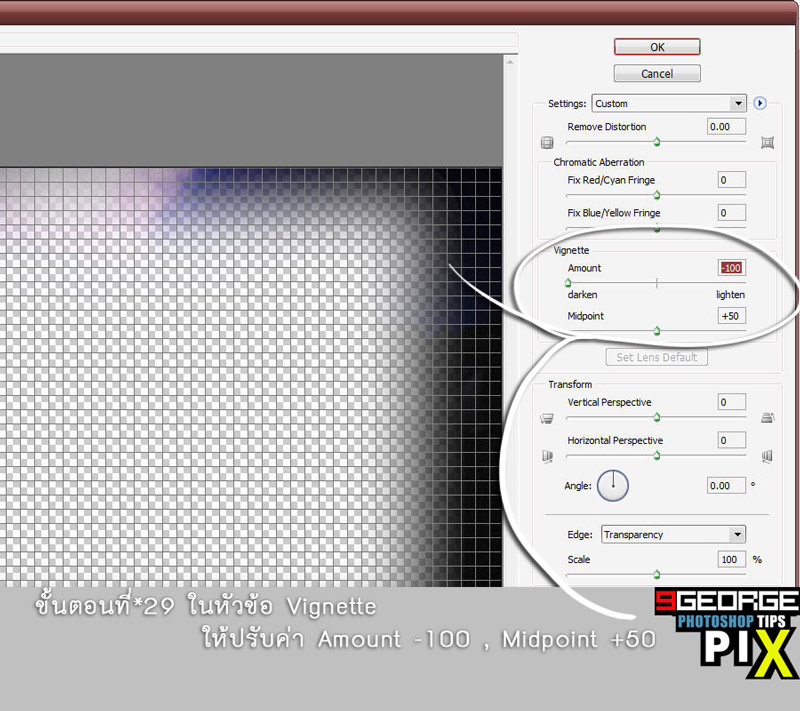
Task: Click the pincushion distortion icon right of slider
Action: pyautogui.click(x=767, y=142)
